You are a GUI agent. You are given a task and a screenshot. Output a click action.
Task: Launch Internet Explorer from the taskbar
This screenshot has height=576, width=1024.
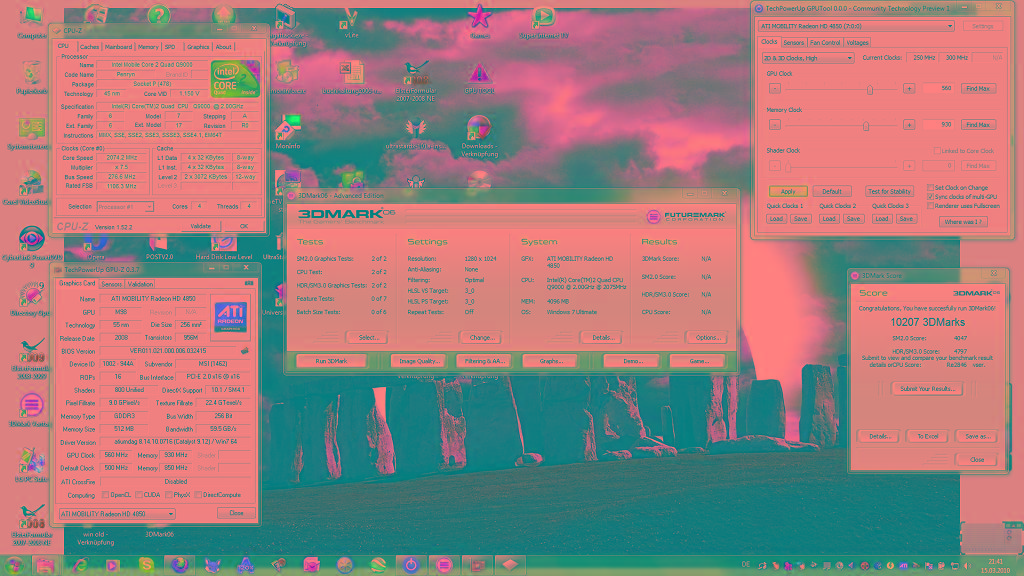coord(79,565)
